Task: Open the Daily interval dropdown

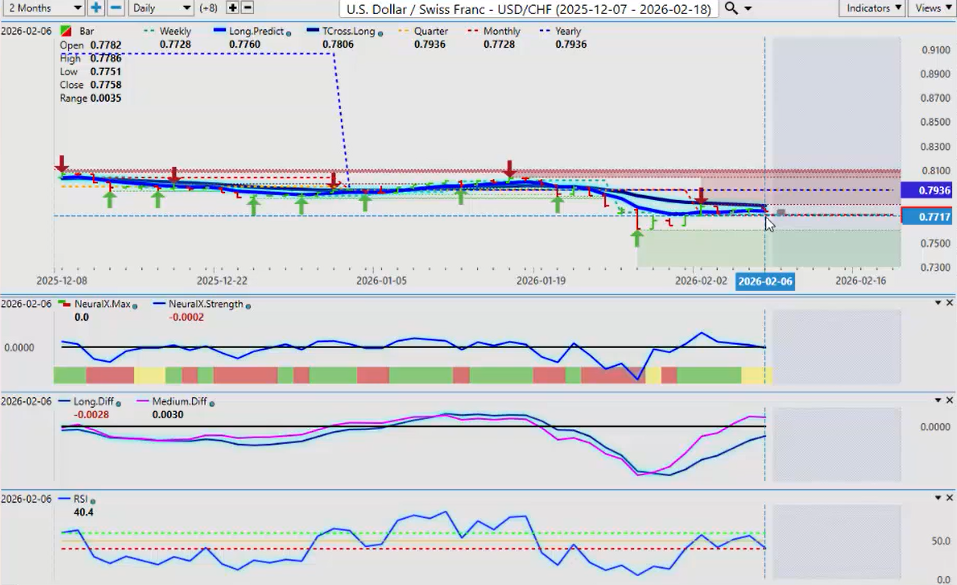Action: 160,8
